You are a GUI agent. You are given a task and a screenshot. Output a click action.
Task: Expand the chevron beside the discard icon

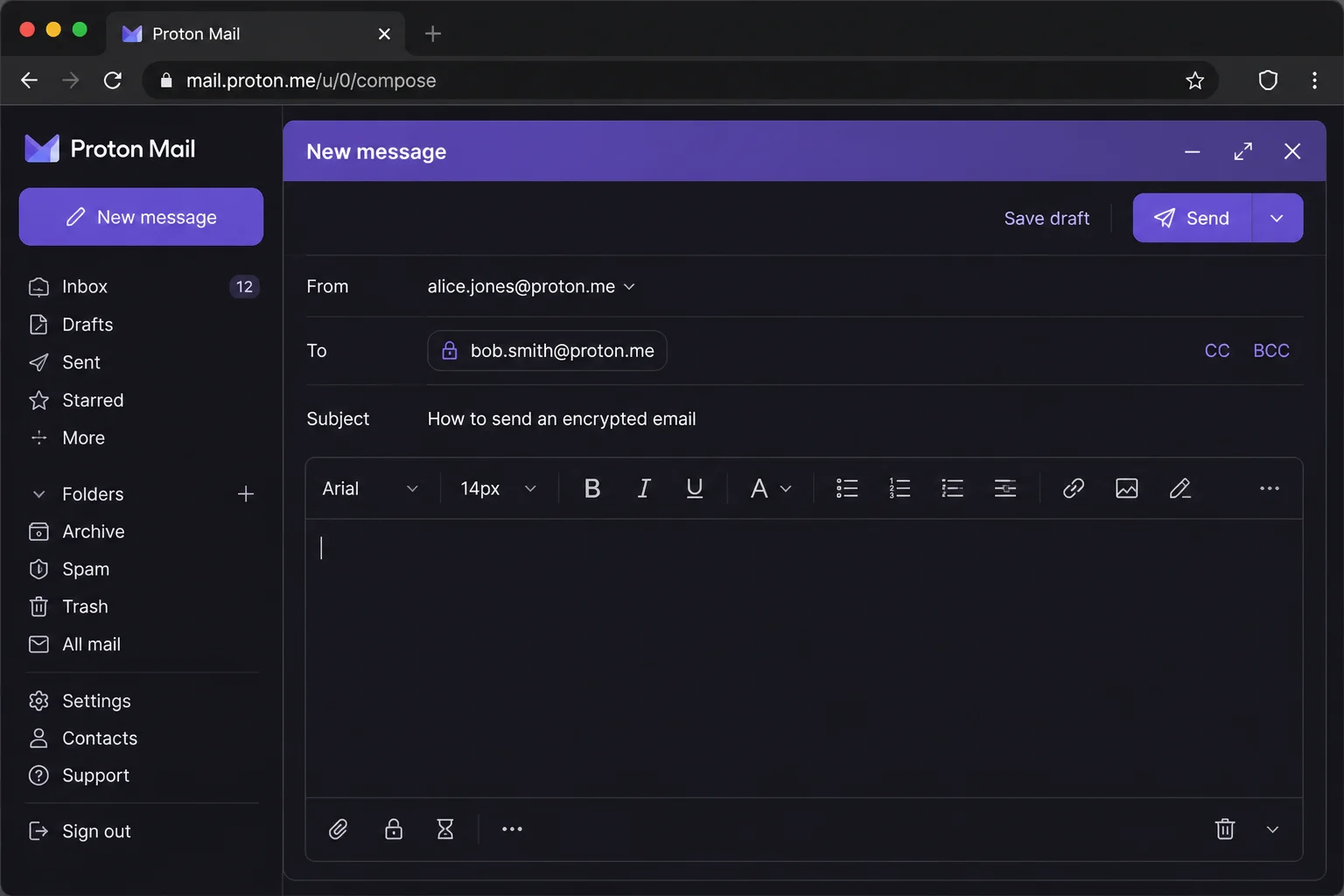pos(1273,829)
